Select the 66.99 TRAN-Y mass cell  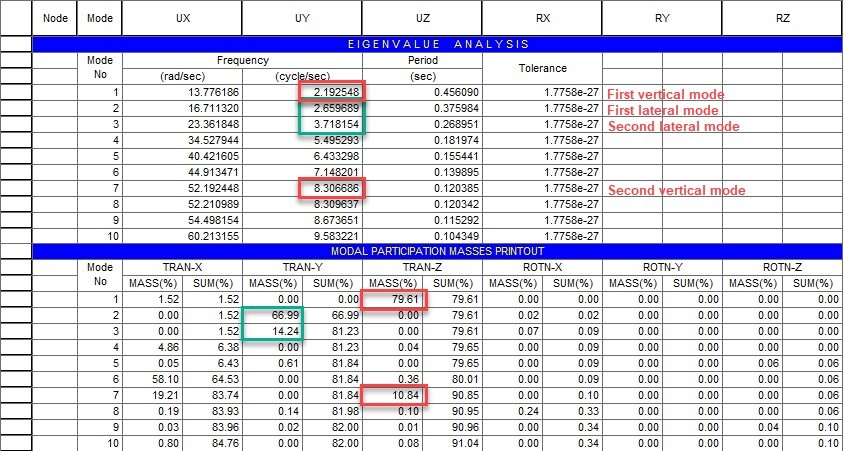[x=273, y=315]
